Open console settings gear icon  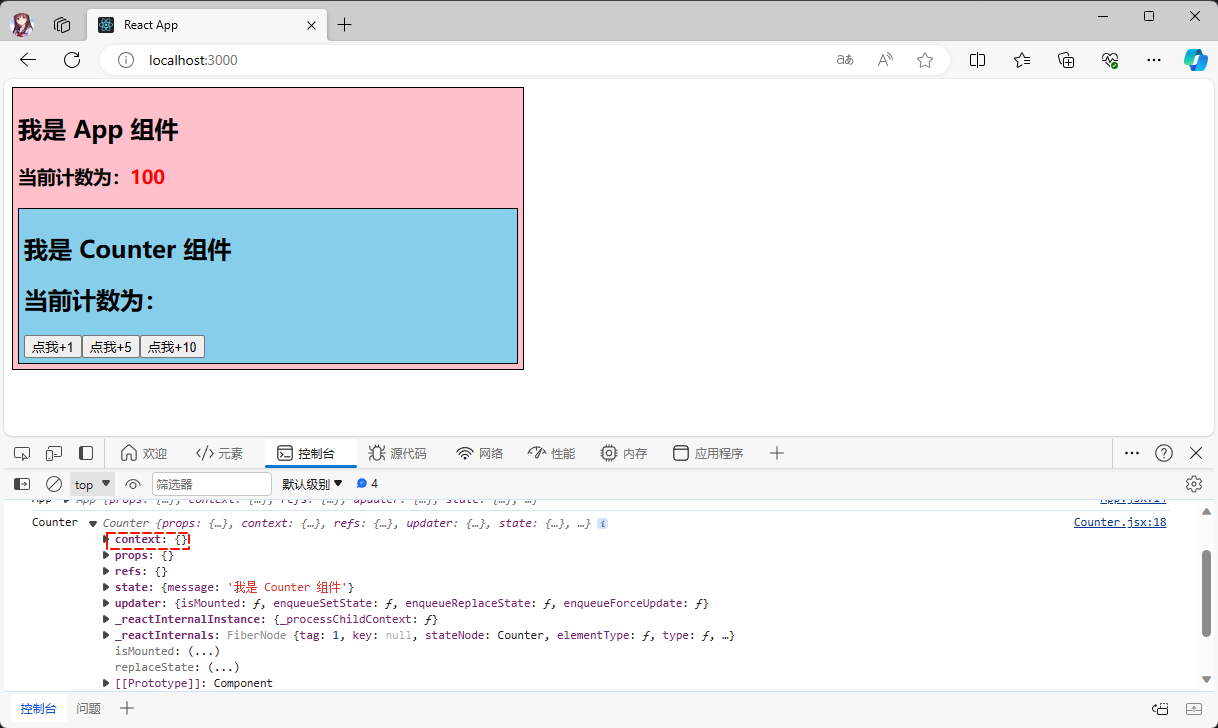coord(1193,484)
